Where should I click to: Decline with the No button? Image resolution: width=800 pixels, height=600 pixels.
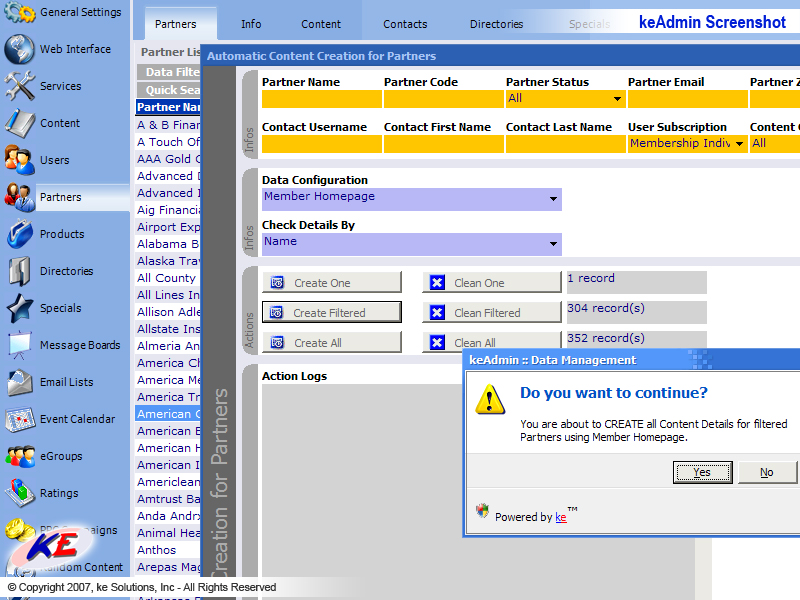tap(767, 472)
